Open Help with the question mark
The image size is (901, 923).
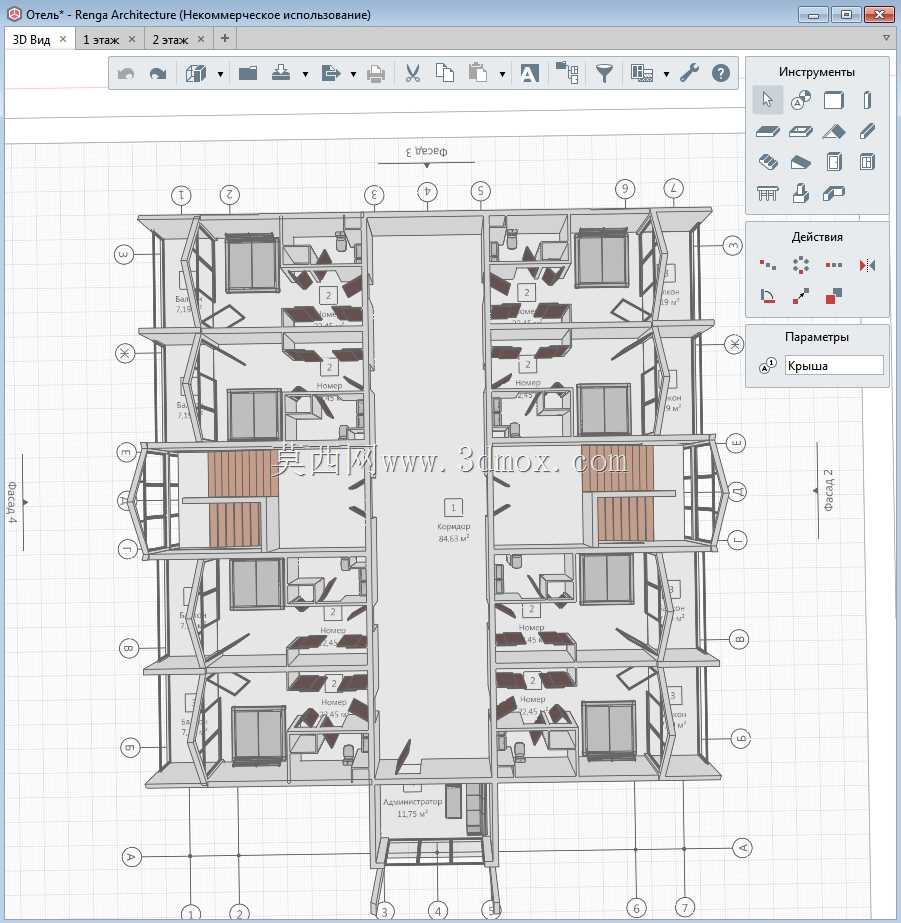[721, 74]
